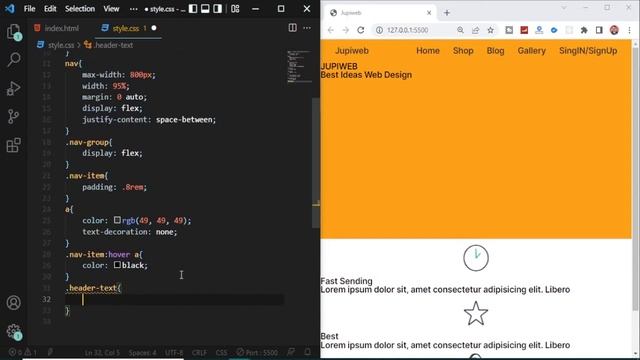This screenshot has height=360, width=640.
Task: Click errors and warnings status item
Action: (x=23, y=352)
